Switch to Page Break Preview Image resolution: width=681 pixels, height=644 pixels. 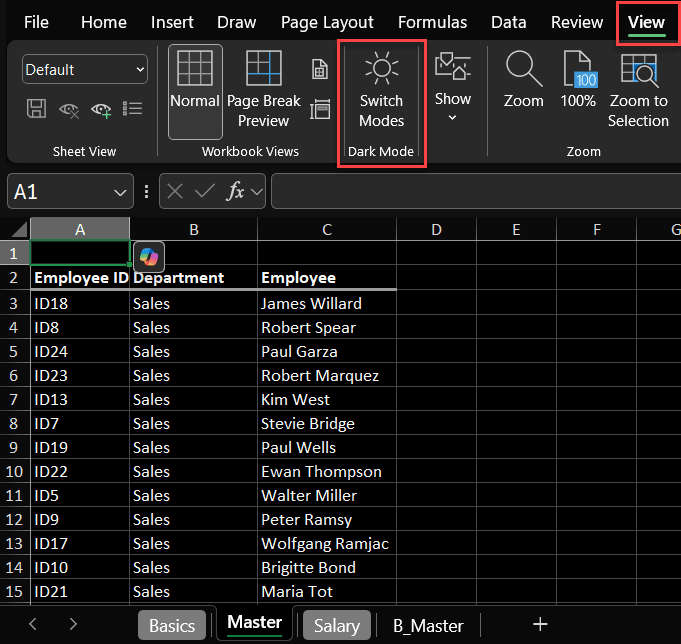pyautogui.click(x=264, y=89)
